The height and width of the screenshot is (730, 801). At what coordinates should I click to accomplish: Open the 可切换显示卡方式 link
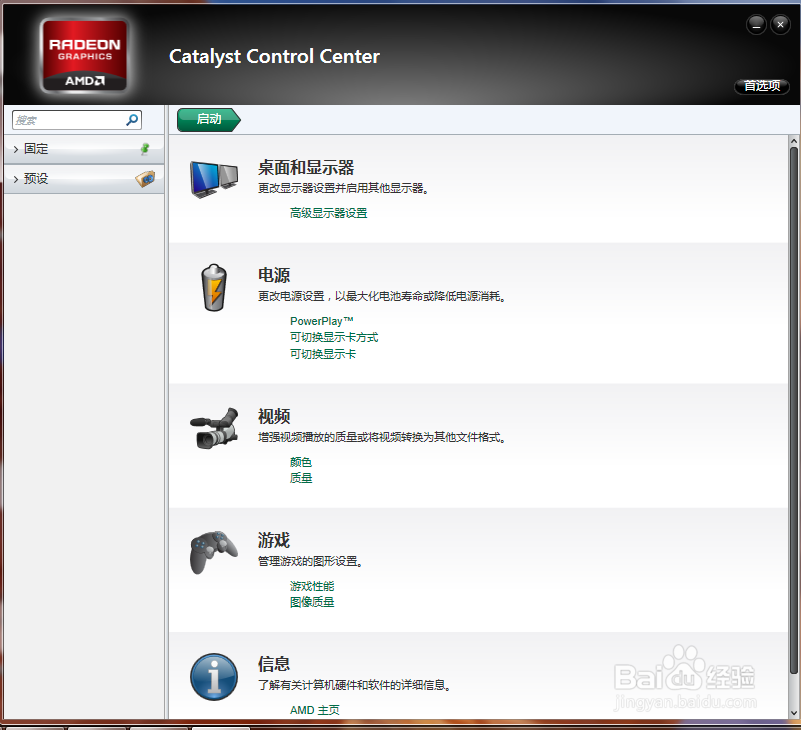334,337
